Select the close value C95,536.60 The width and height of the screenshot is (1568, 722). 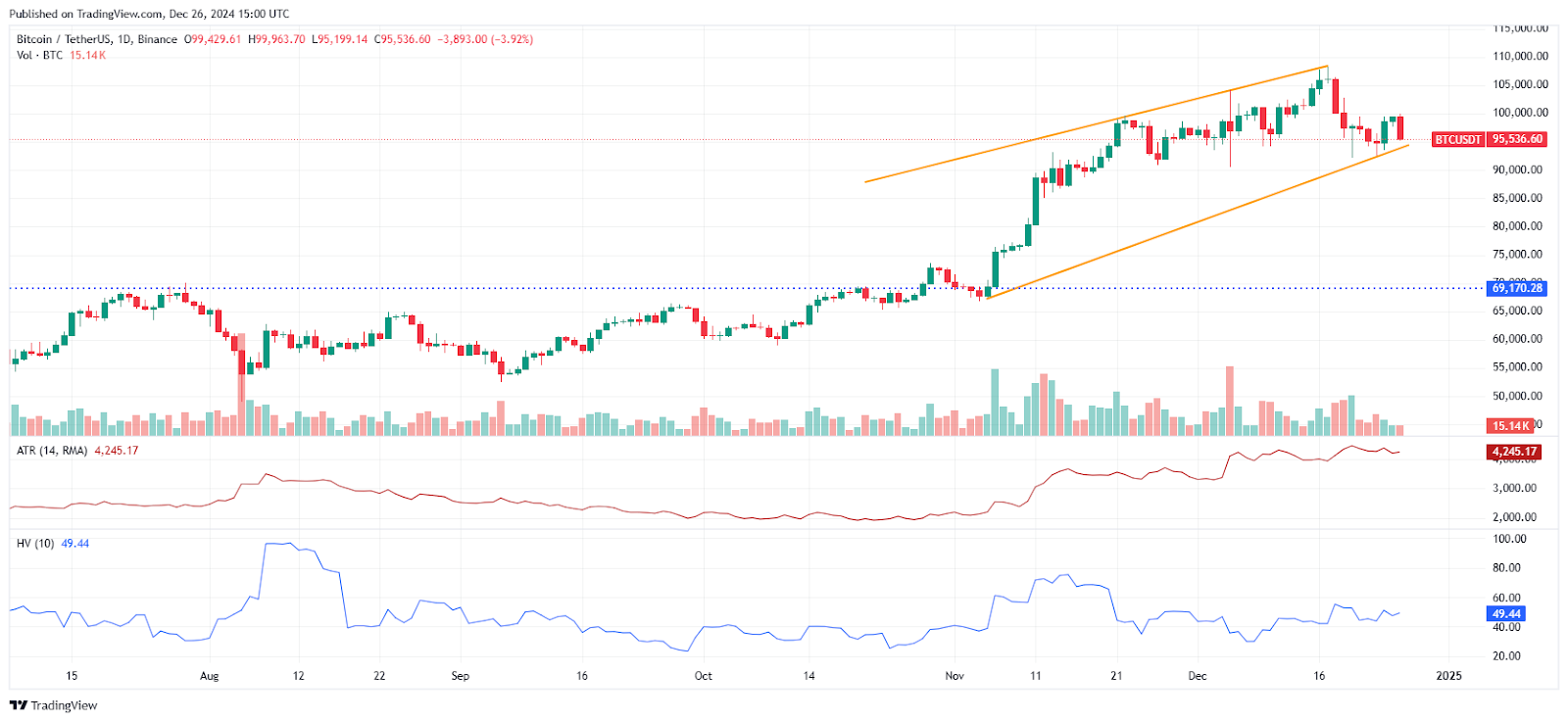(x=403, y=39)
